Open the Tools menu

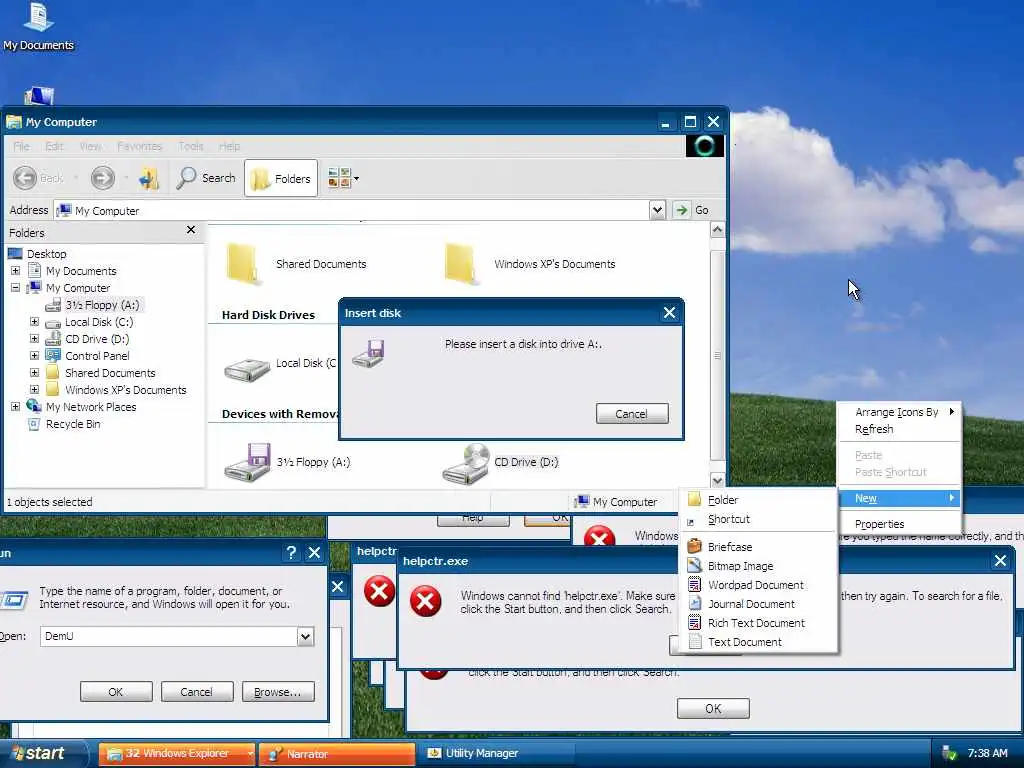191,146
